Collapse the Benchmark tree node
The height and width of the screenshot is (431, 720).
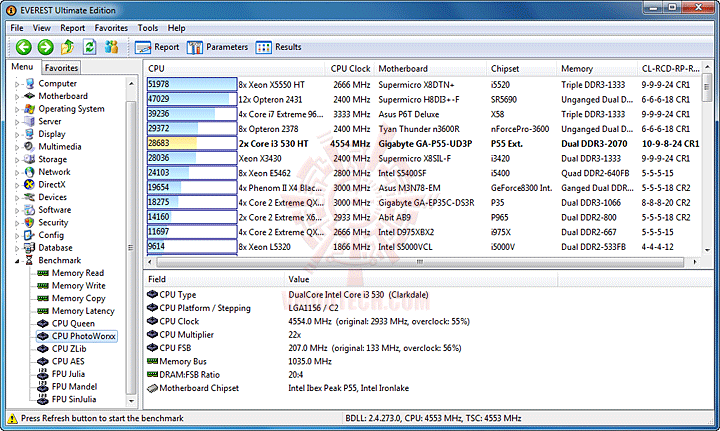click(17, 261)
